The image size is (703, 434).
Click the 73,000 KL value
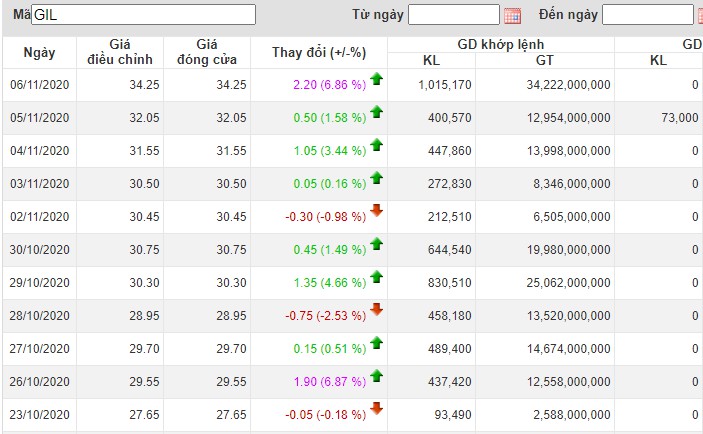pyautogui.click(x=680, y=118)
